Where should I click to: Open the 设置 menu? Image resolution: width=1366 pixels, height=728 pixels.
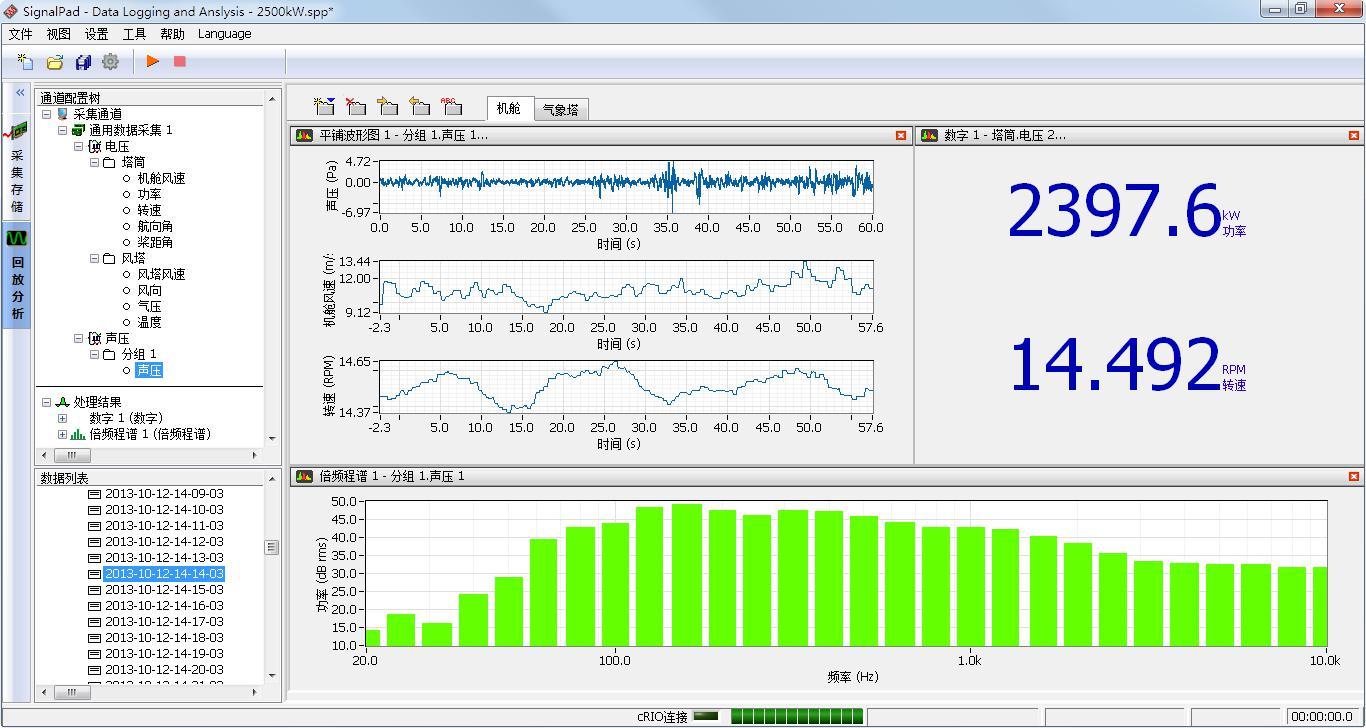pyautogui.click(x=97, y=34)
